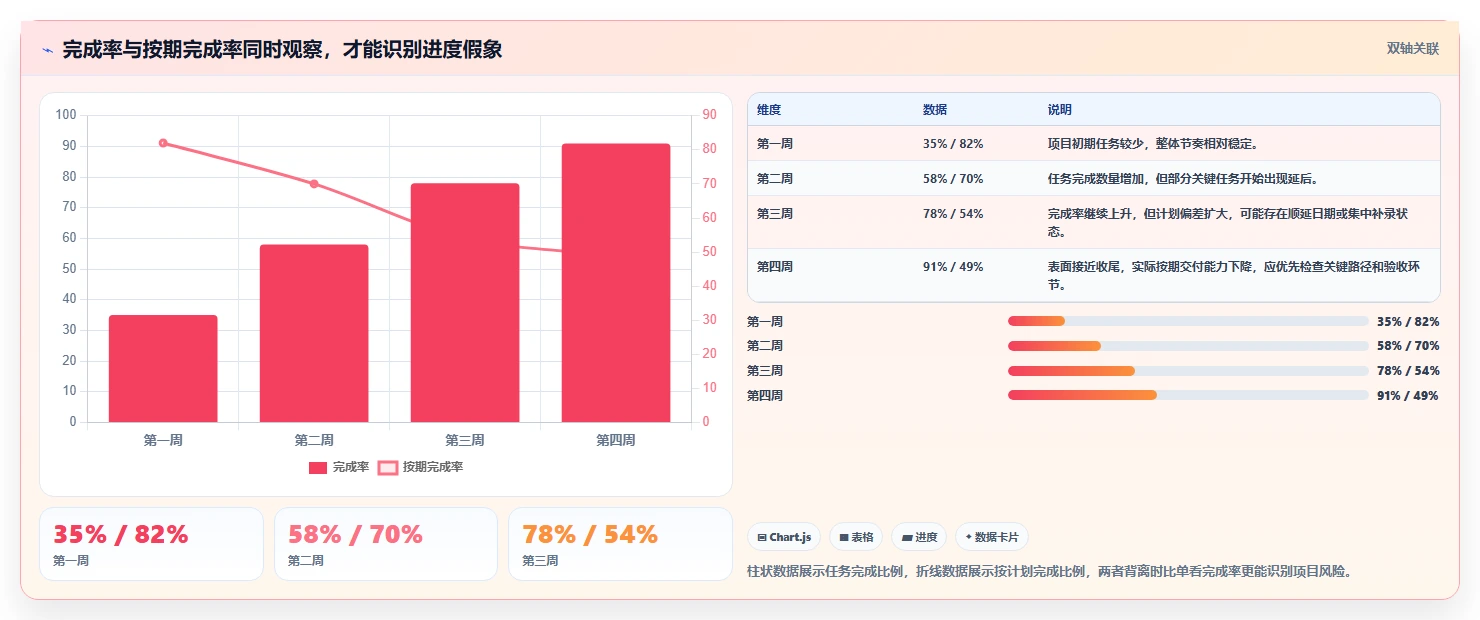The width and height of the screenshot is (1480, 620).
Task: Click the 第二周 progress bar
Action: pos(1188,346)
